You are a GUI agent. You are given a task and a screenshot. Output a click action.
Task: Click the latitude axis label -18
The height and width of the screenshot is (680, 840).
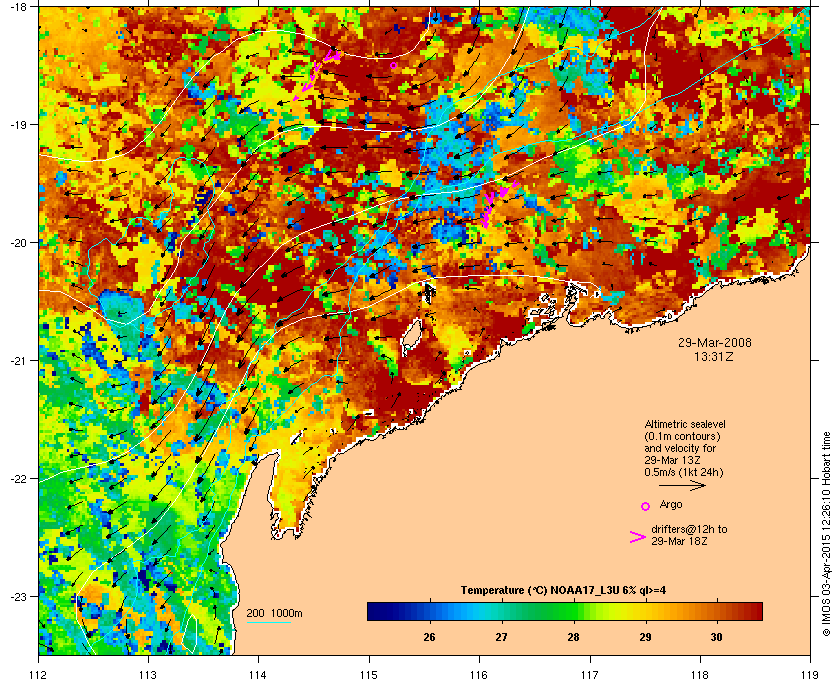(18, 6)
